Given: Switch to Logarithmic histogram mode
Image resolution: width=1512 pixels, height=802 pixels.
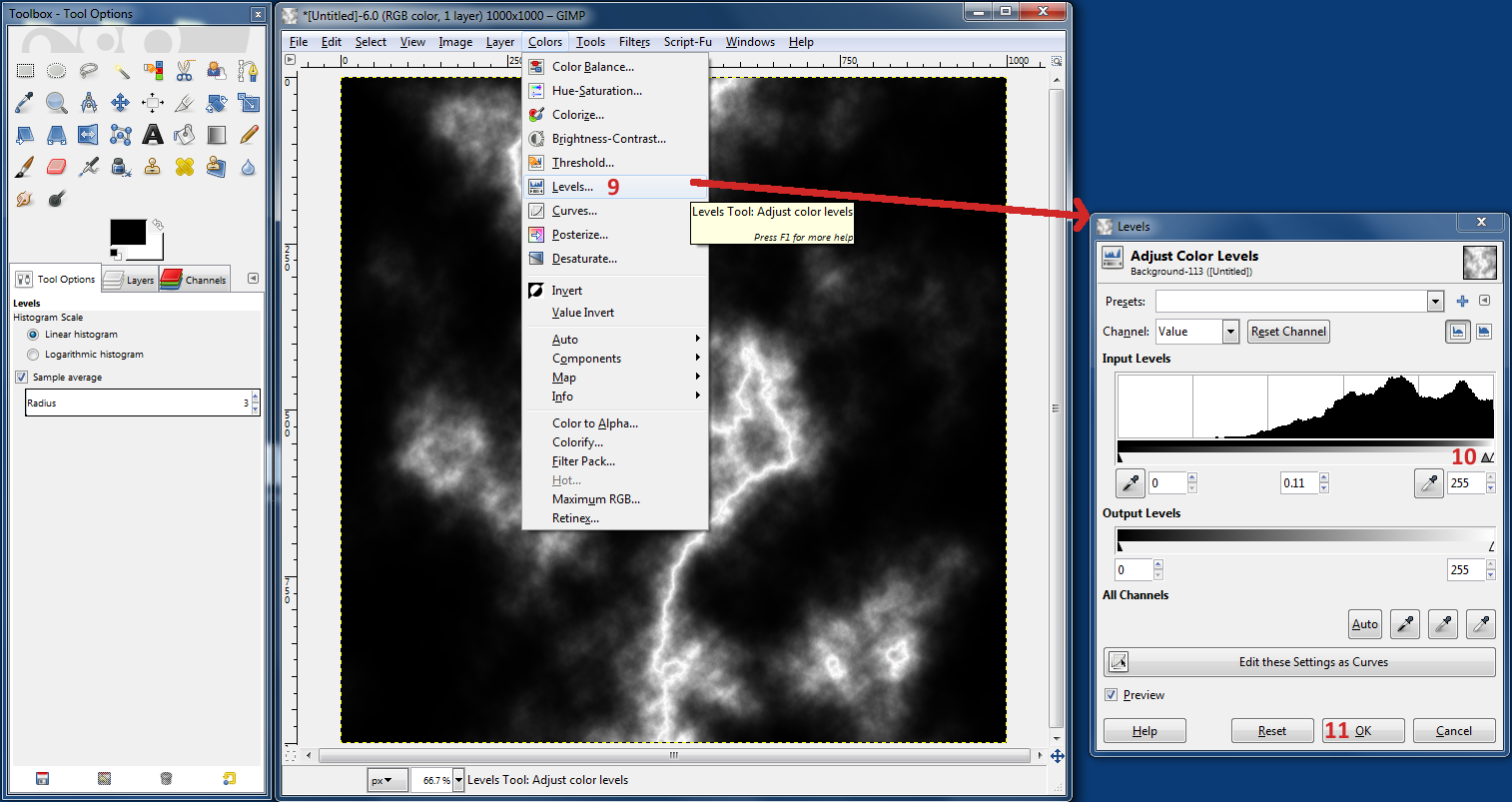Looking at the screenshot, I should (x=32, y=354).
